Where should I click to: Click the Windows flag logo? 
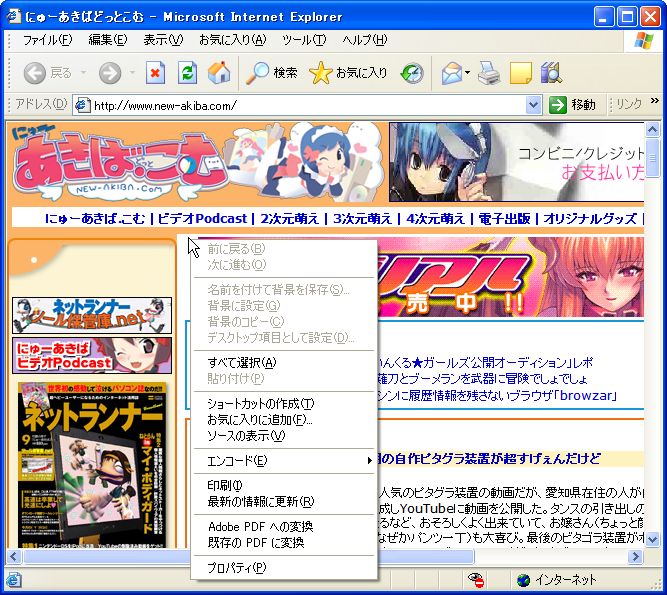(x=644, y=41)
